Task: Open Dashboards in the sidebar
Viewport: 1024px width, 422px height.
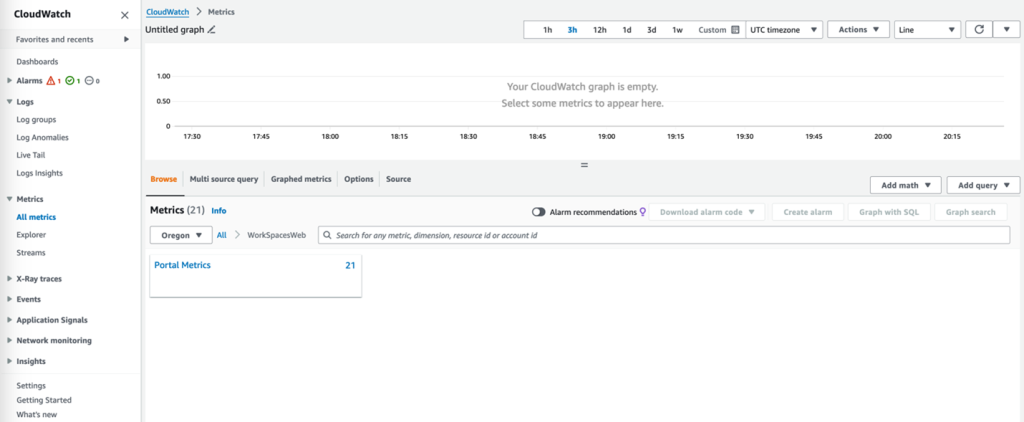Action: [x=37, y=62]
